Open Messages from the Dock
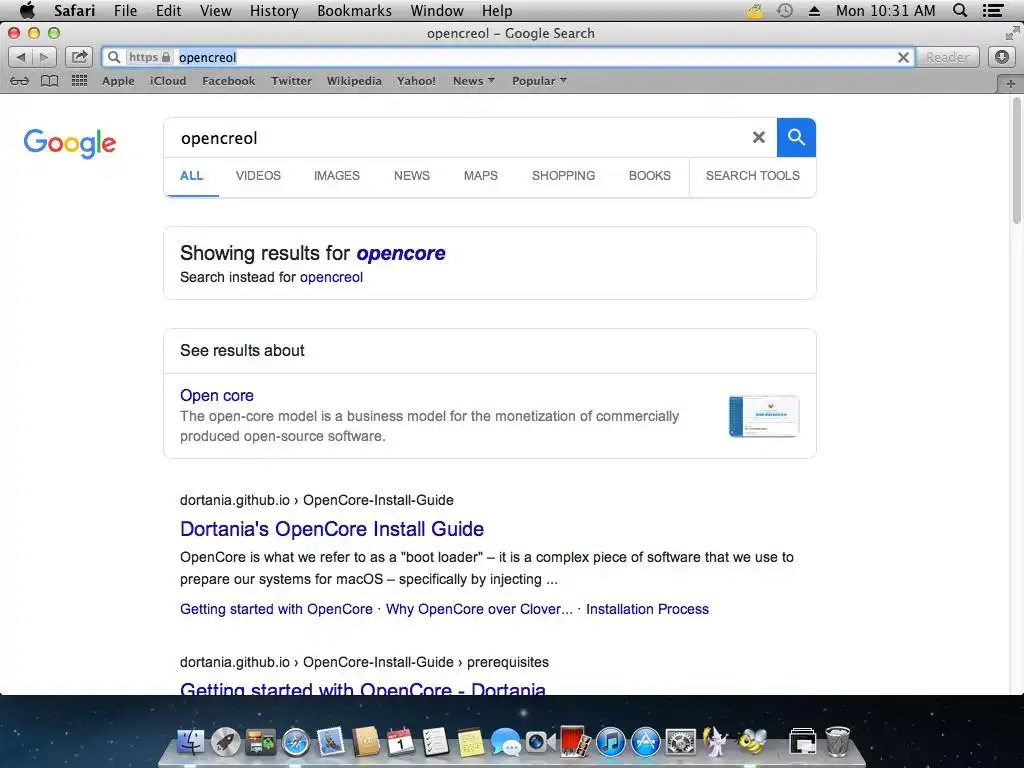1024x768 pixels. tap(505, 743)
